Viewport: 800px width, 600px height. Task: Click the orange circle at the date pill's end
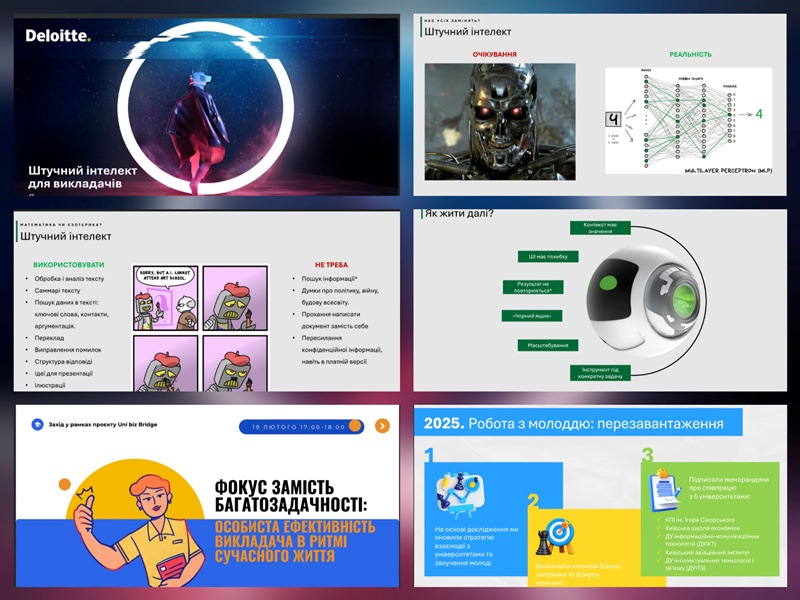[356, 426]
